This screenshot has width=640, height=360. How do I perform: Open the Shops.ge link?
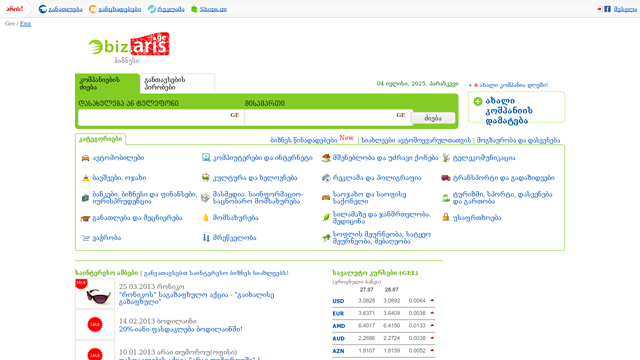[213, 9]
